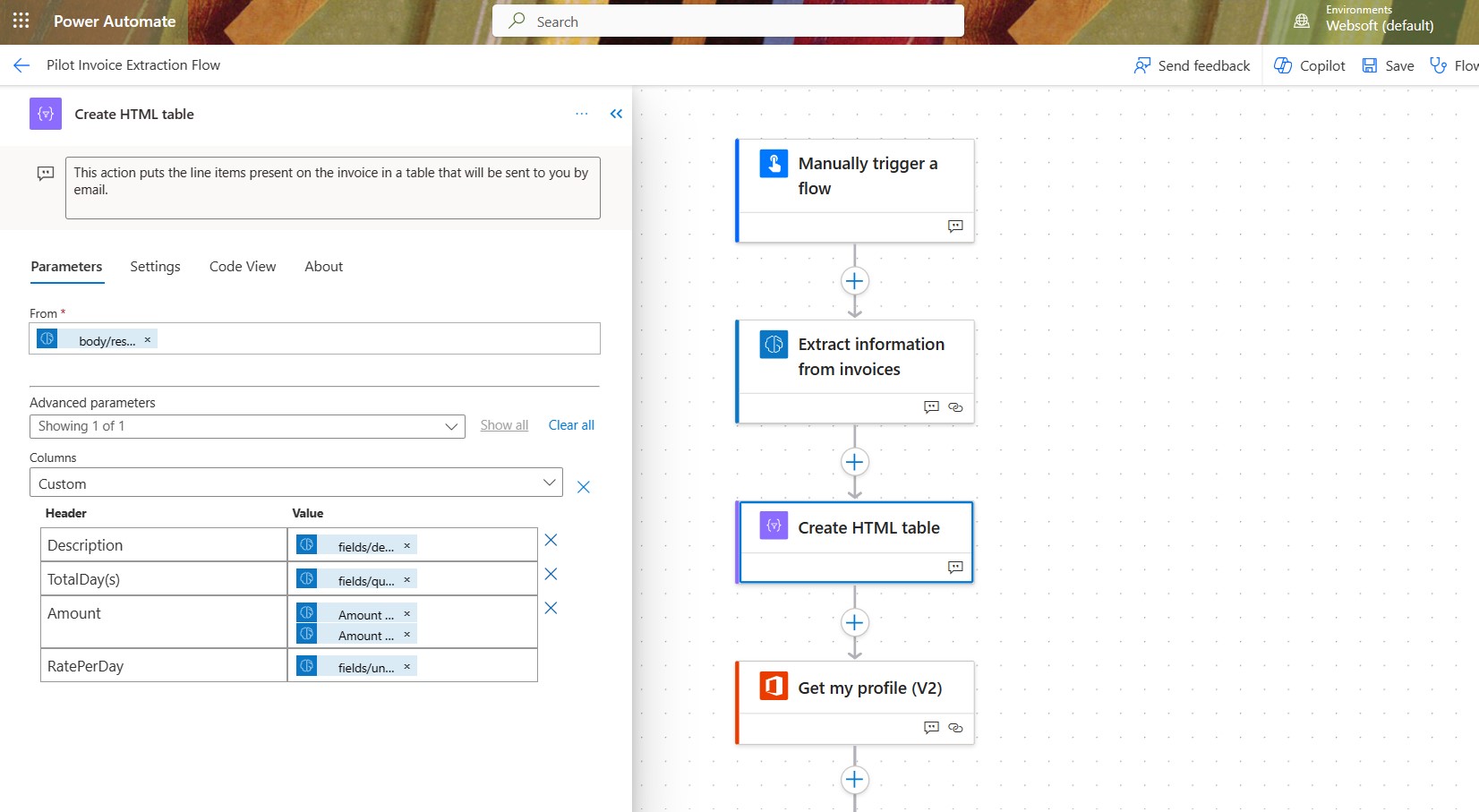This screenshot has height=812, width=1479.
Task: Select the Extract information from invoices card
Action: 855,371
